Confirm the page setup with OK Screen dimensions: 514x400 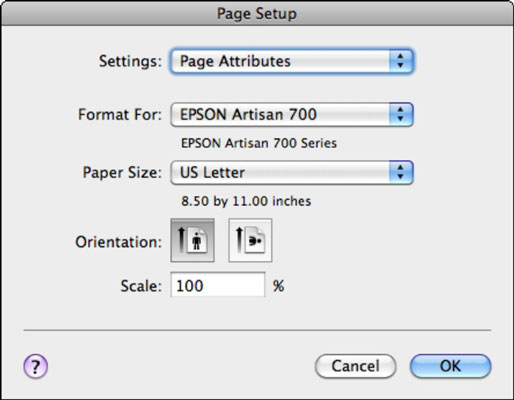450,366
